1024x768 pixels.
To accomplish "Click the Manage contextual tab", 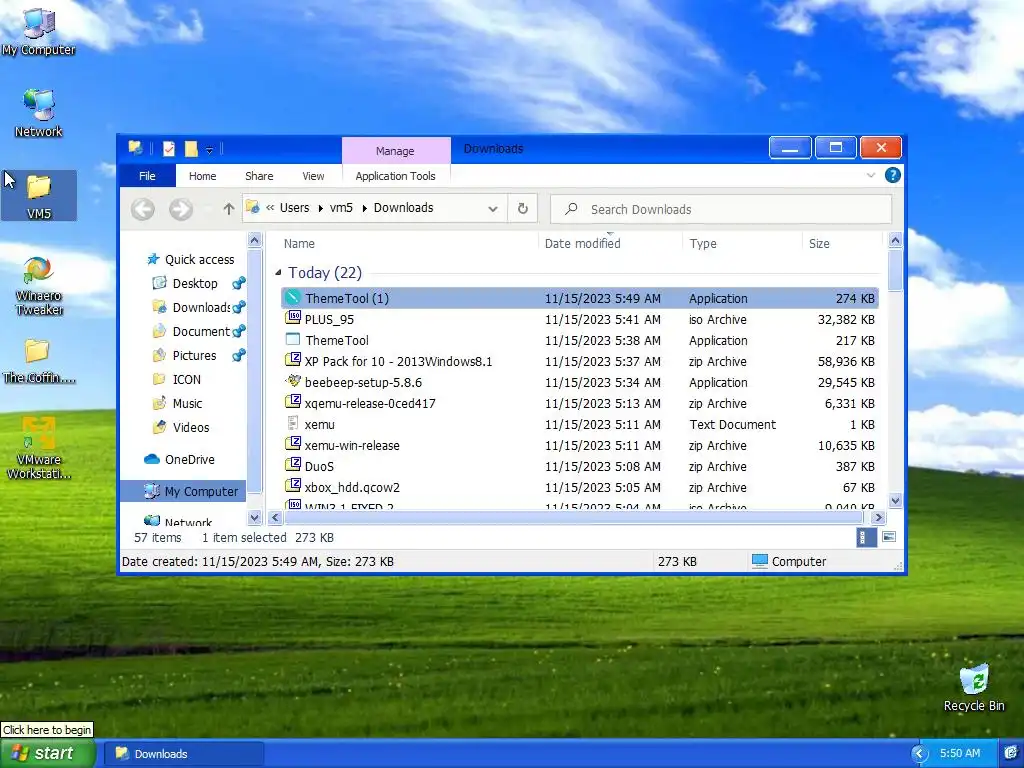I will tap(396, 150).
